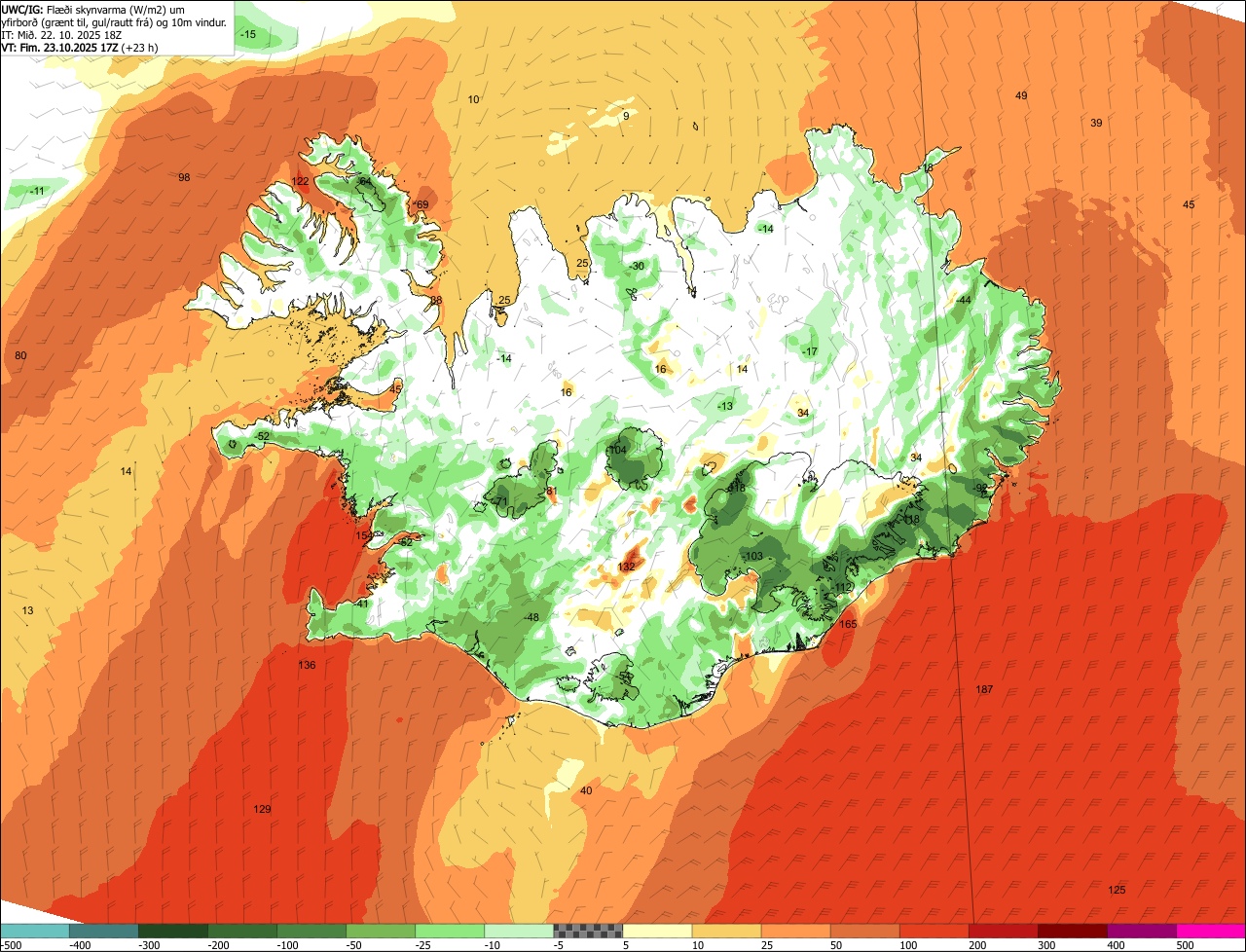Screen dimensions: 1246x952
Task: Click the '9' value north of Iceland
Action: [626, 116]
